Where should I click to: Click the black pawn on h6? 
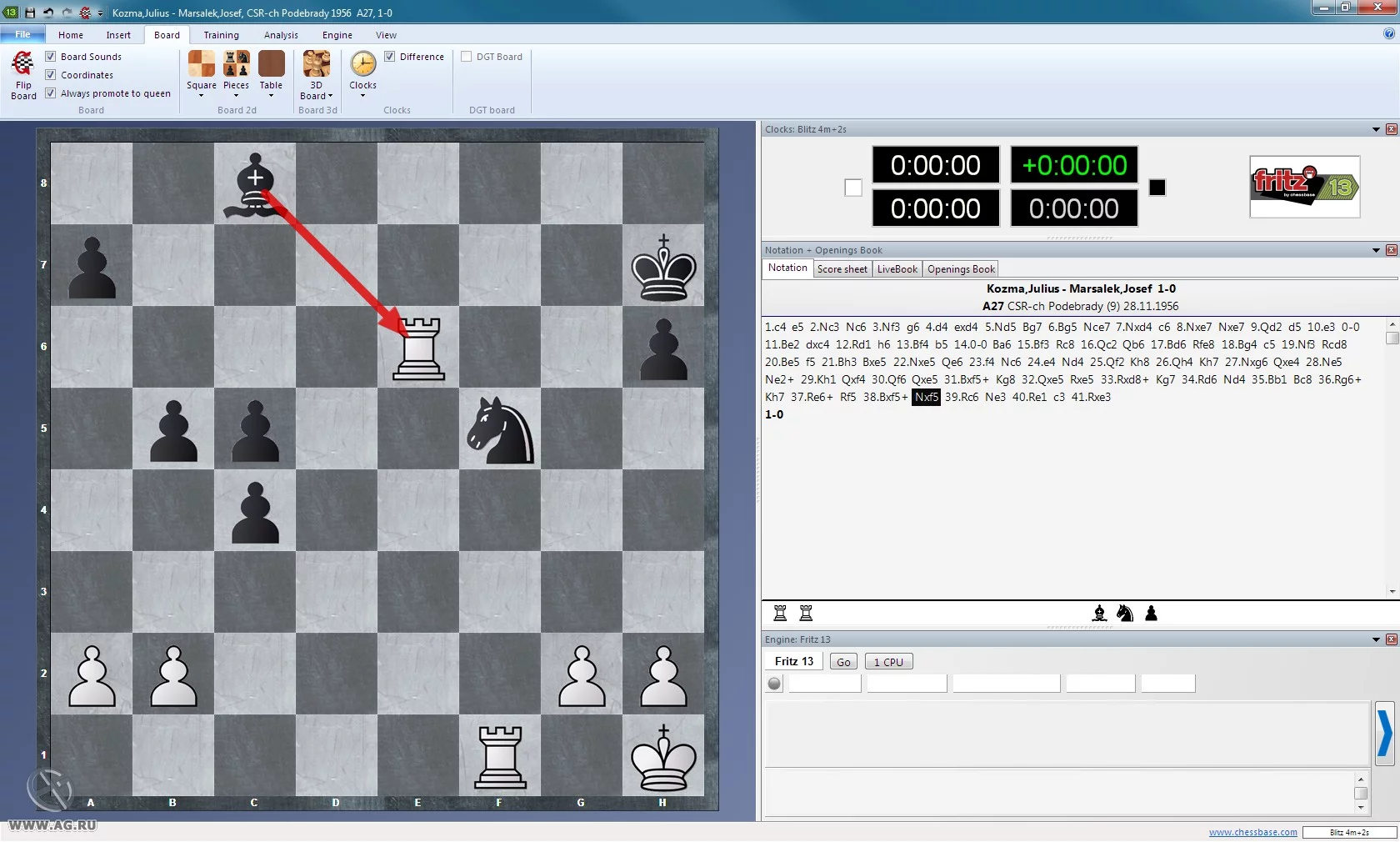(663, 349)
